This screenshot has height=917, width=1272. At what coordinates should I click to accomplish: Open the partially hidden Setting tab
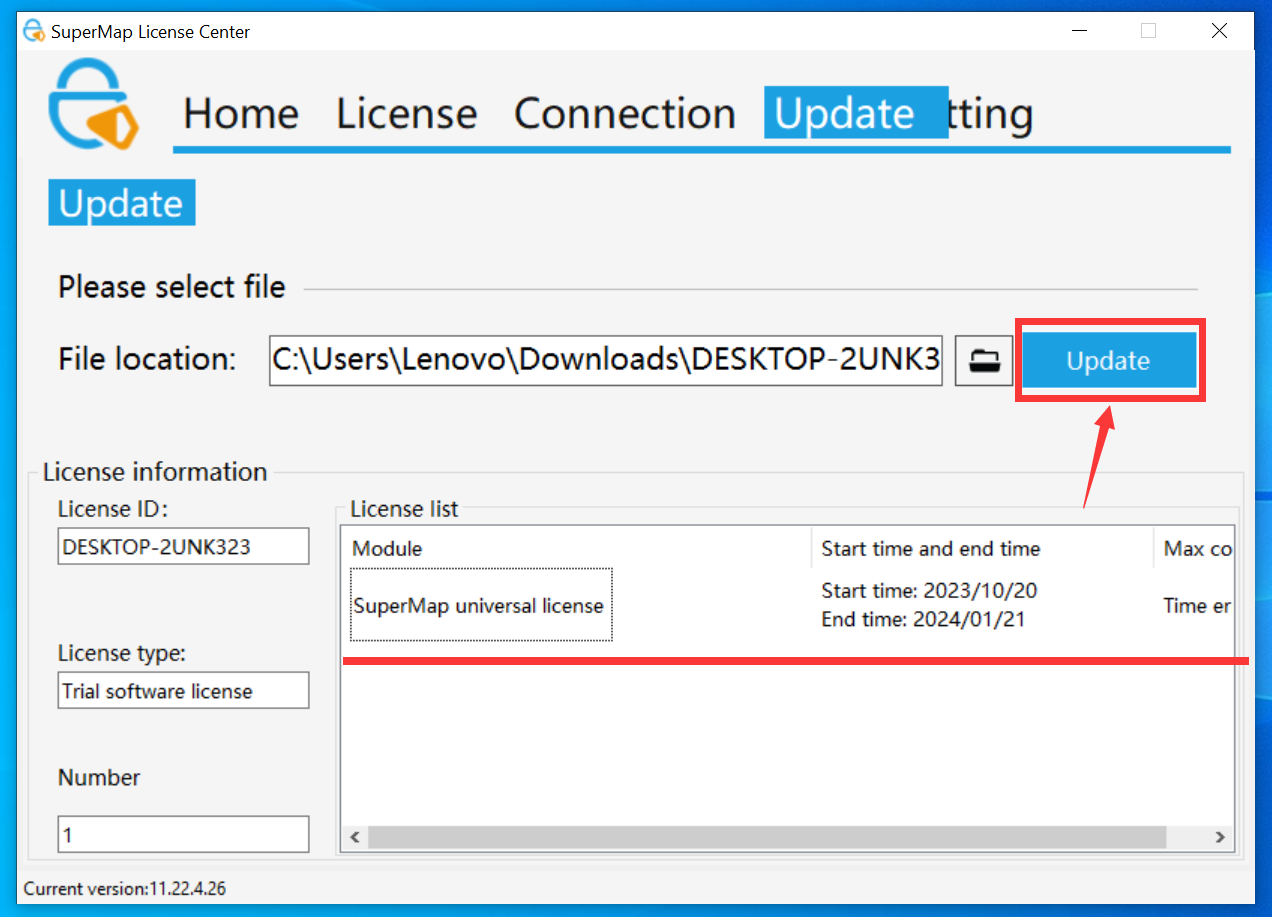point(990,113)
